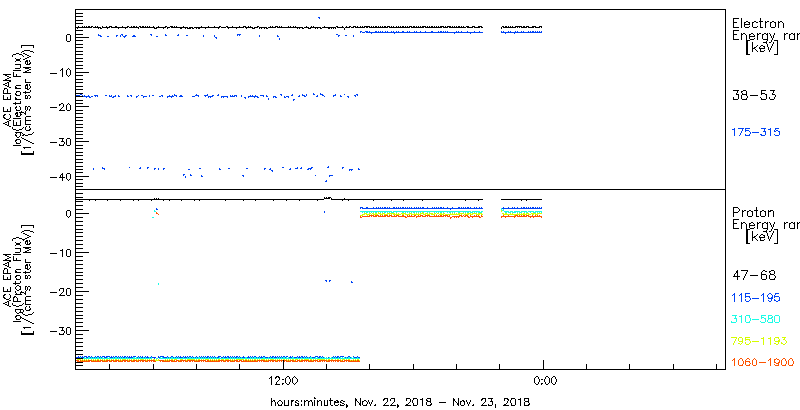The width and height of the screenshot is (800, 410).
Task: Click the cyan 310-580 proton legend label
Action: (756, 319)
